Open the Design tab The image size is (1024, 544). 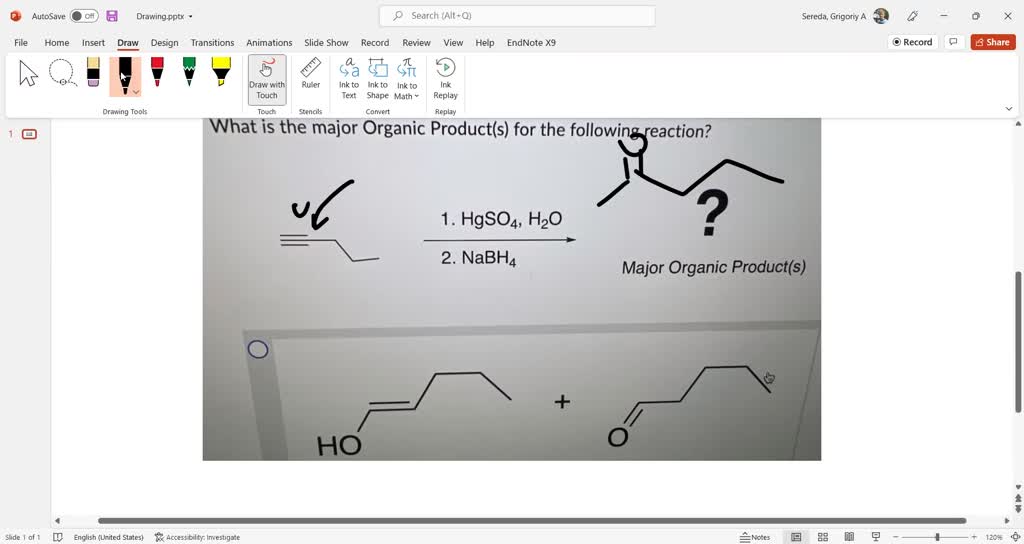(165, 42)
